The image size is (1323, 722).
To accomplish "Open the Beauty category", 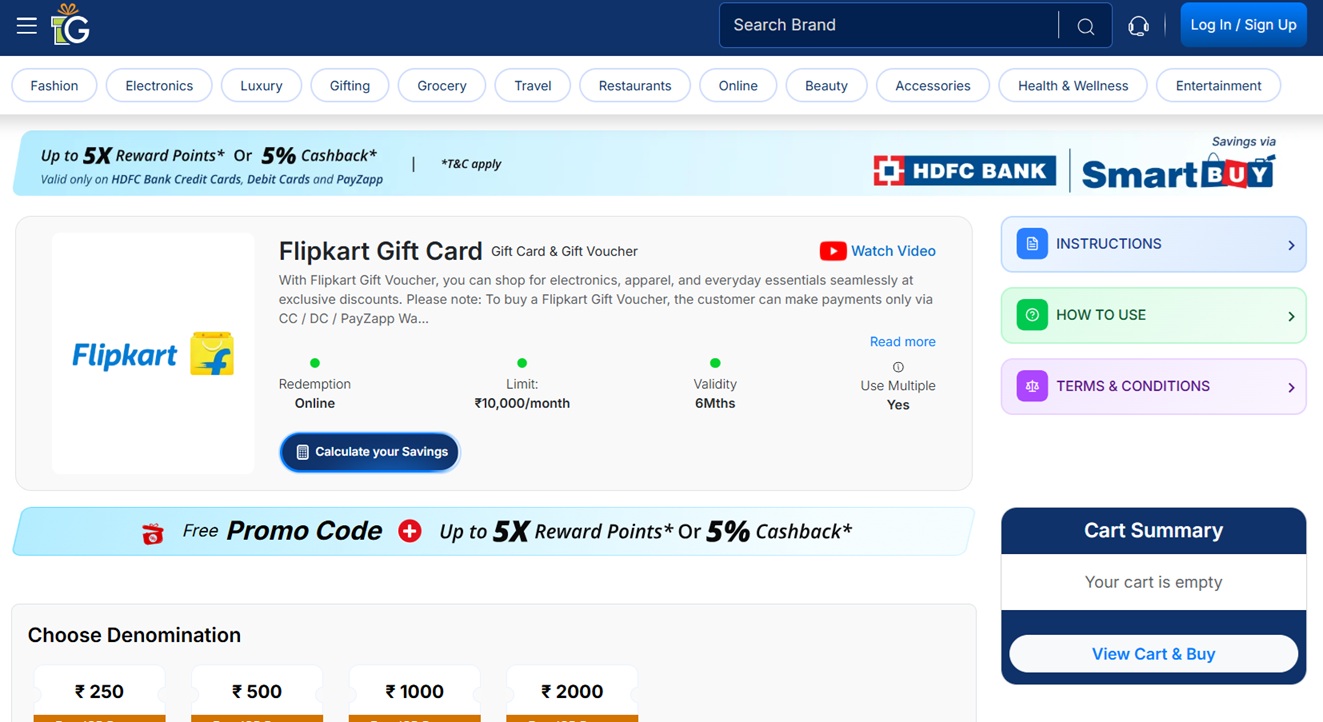I will 826,86.
